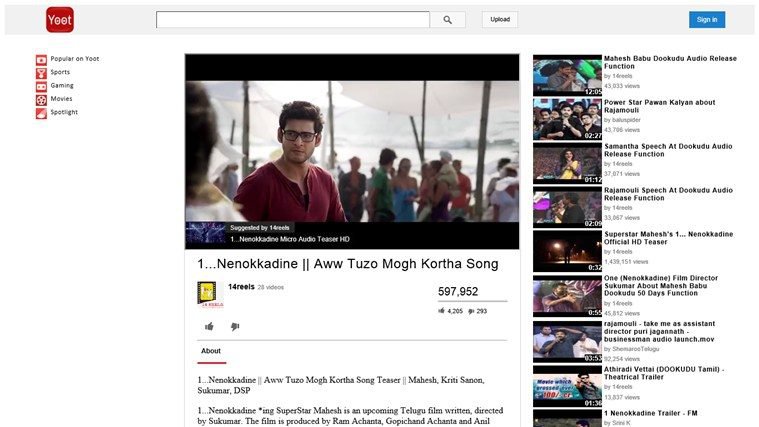The image size is (759, 427).
Task: Click the search input field
Action: (x=293, y=20)
